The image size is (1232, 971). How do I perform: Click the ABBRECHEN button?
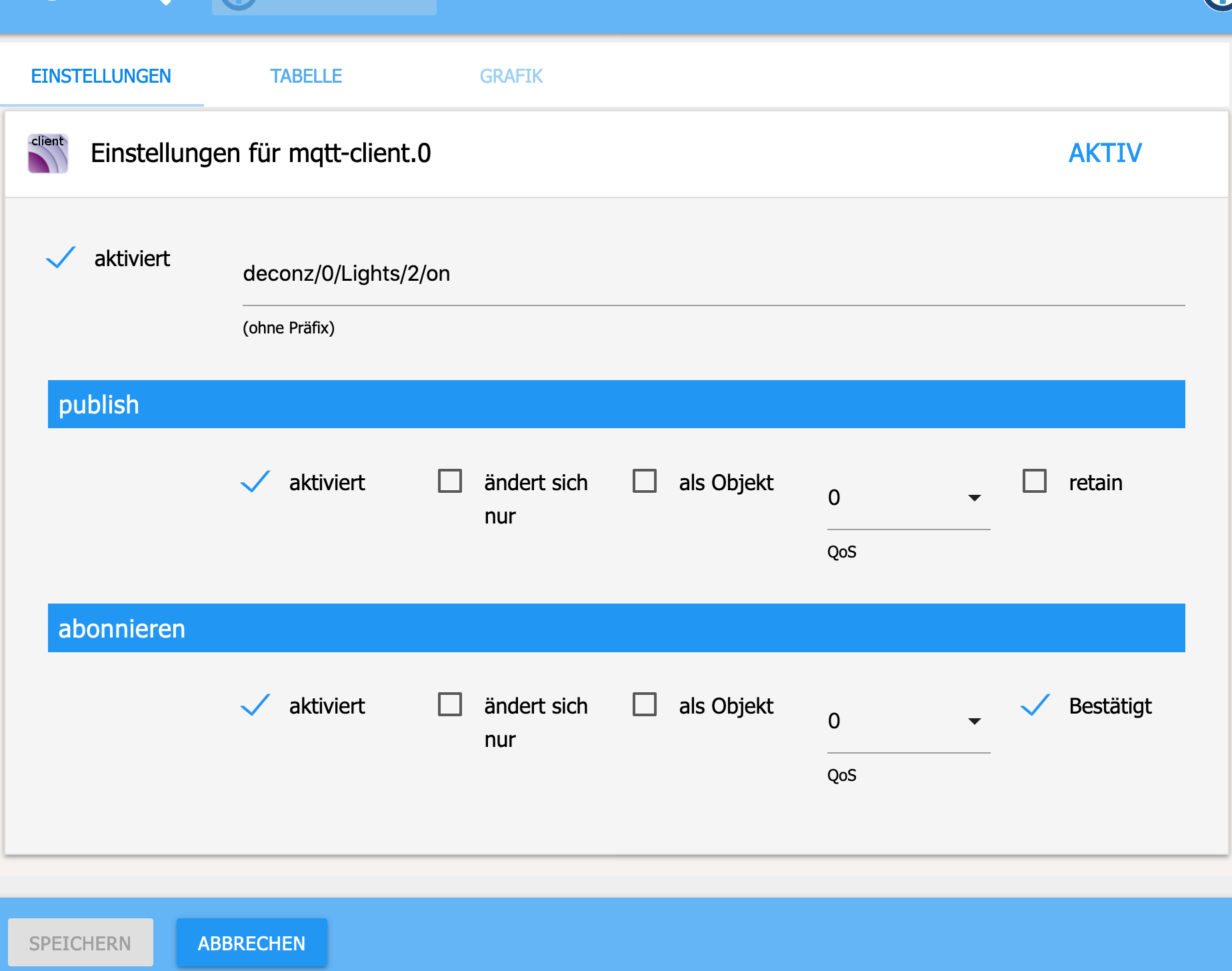coord(251,943)
